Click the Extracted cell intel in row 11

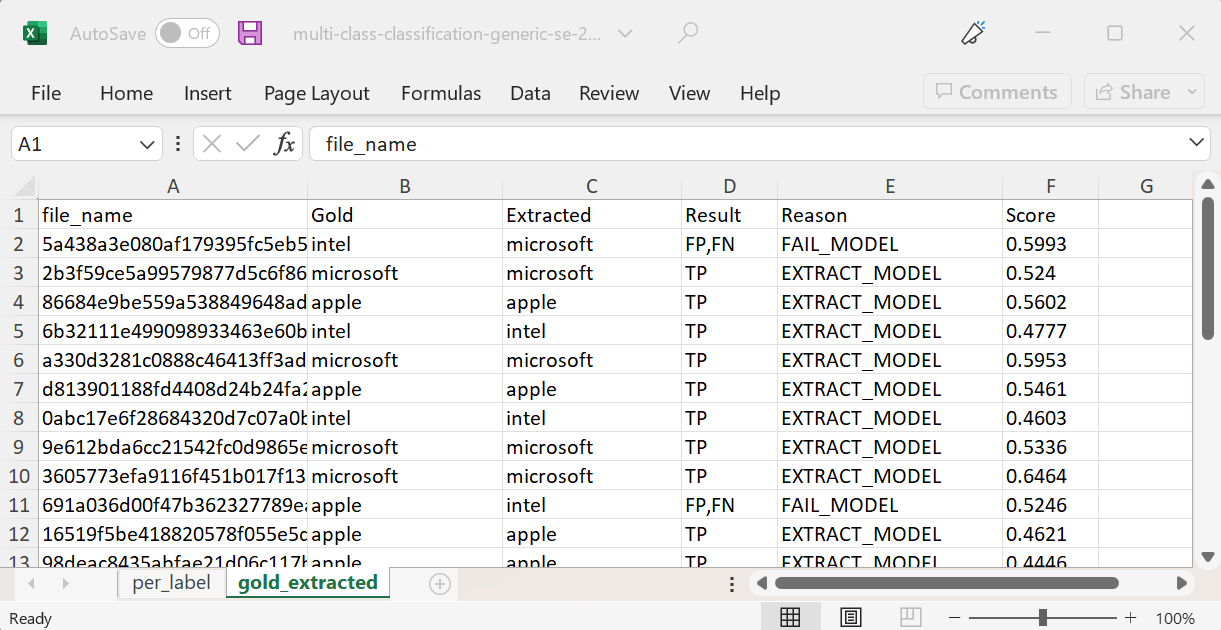coord(592,505)
